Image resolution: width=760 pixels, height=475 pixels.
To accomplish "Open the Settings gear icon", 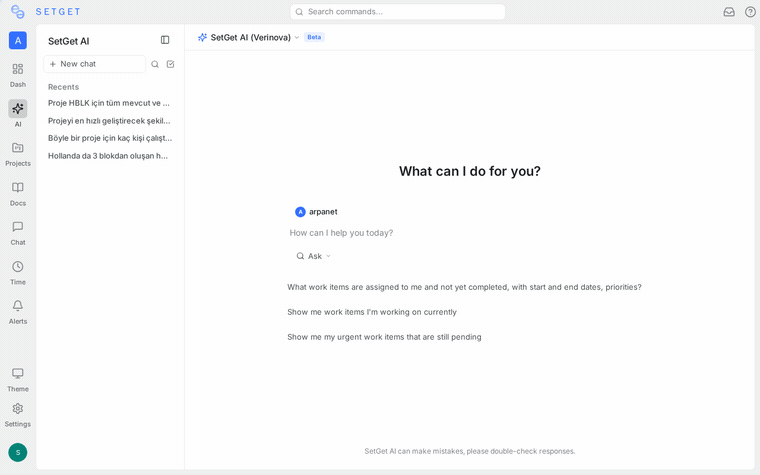I will tap(18, 409).
